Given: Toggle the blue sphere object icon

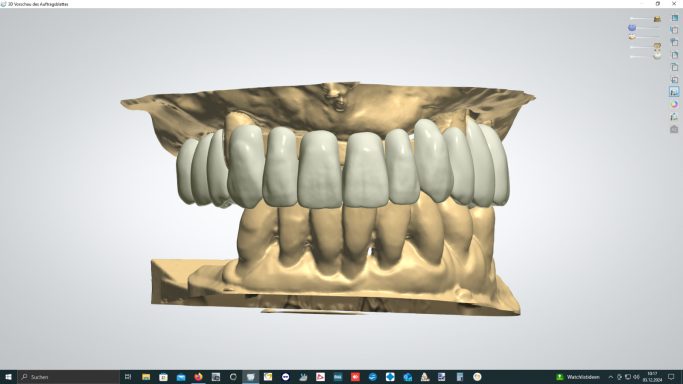Looking at the screenshot, I should pyautogui.click(x=632, y=27).
